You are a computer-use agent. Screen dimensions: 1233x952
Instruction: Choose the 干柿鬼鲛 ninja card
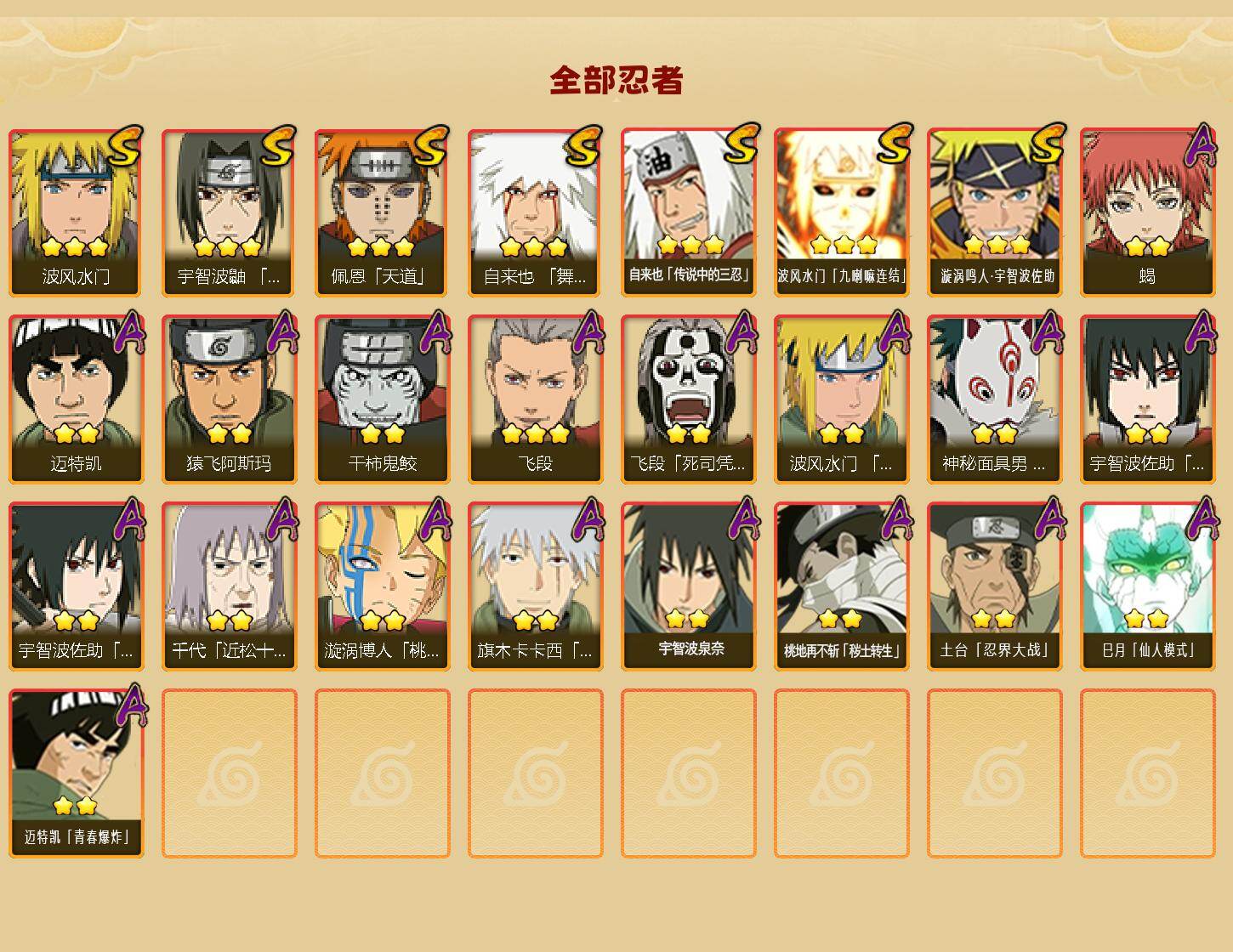click(383, 399)
